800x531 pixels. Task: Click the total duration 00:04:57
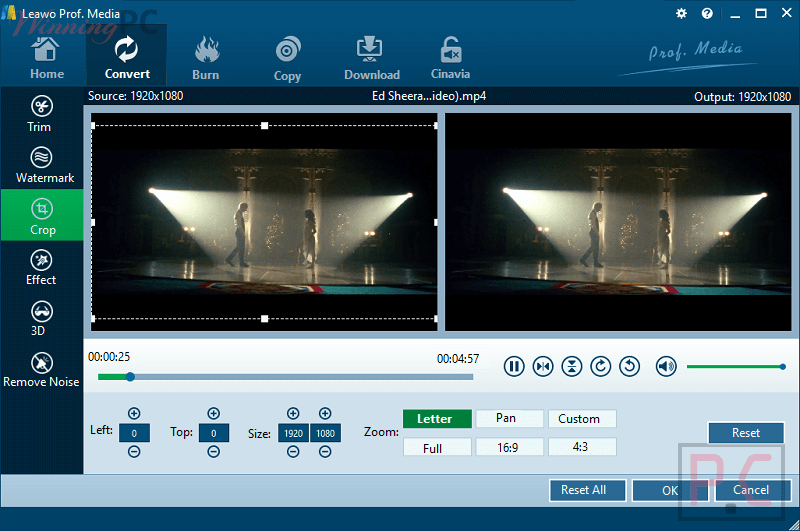tap(458, 359)
